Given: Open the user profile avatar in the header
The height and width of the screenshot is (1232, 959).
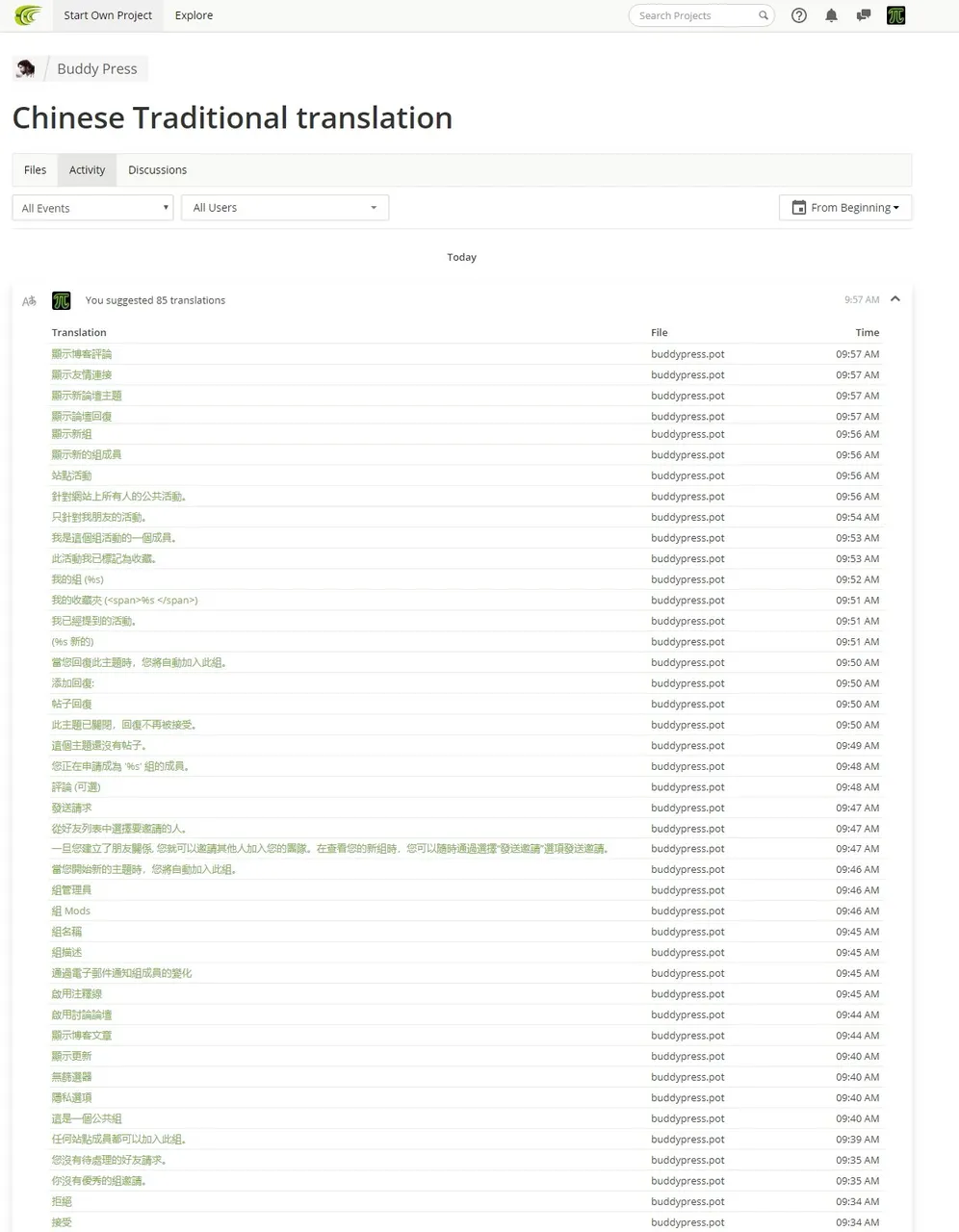Looking at the screenshot, I should point(896,15).
